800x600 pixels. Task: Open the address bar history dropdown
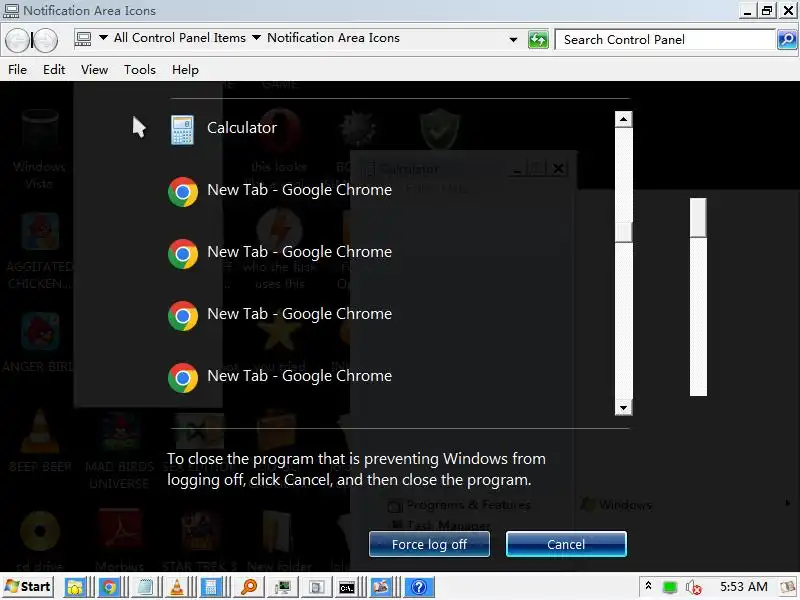tap(513, 39)
